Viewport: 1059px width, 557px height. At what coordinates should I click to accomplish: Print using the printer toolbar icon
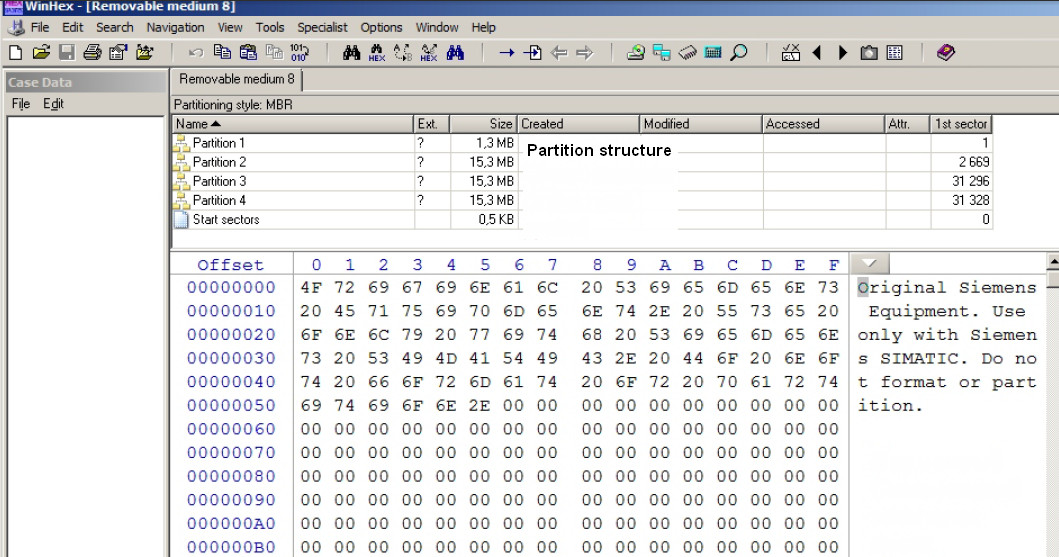pyautogui.click(x=93, y=53)
